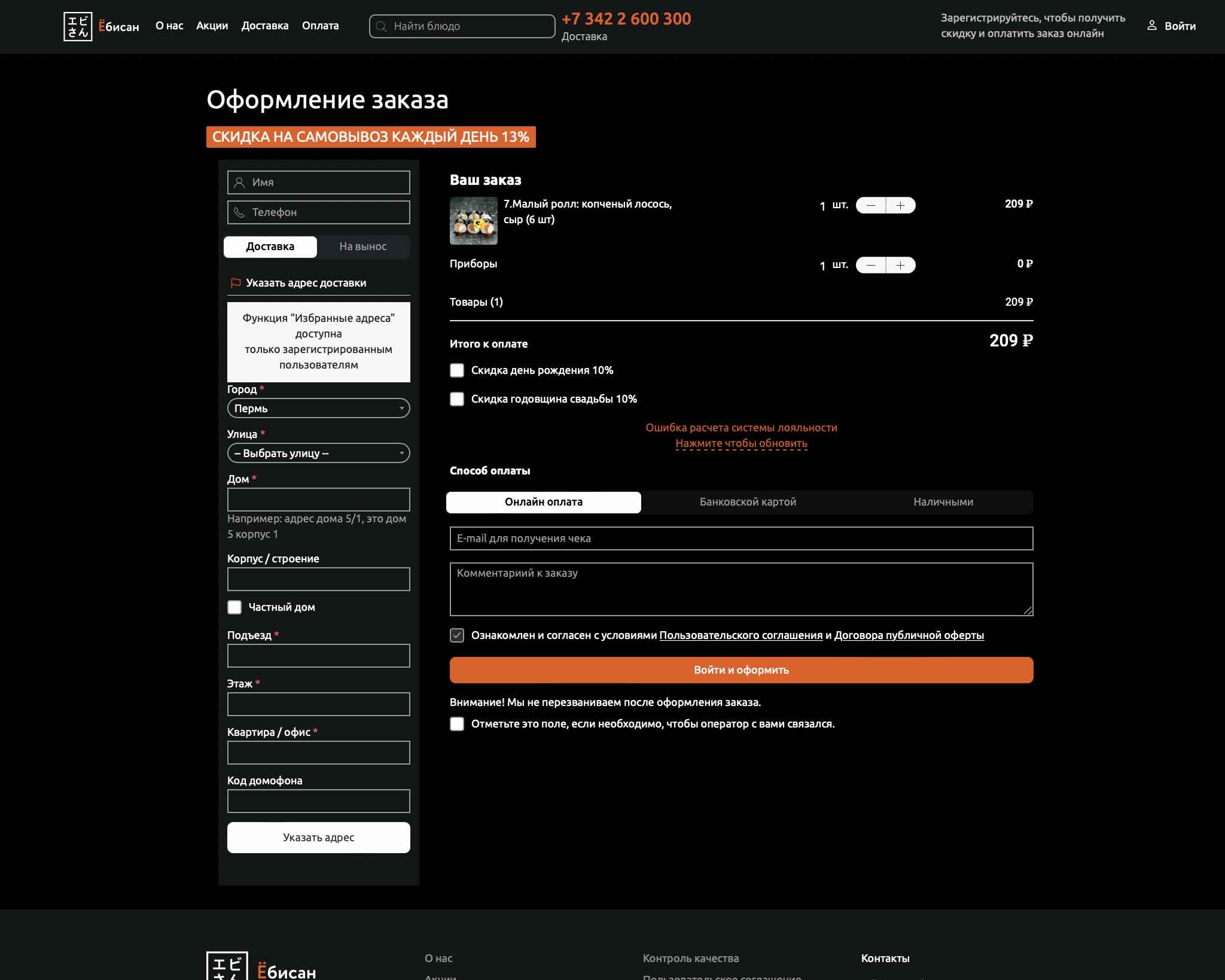This screenshot has width=1225, height=980.
Task: Open the Акции menu item
Action: click(212, 26)
